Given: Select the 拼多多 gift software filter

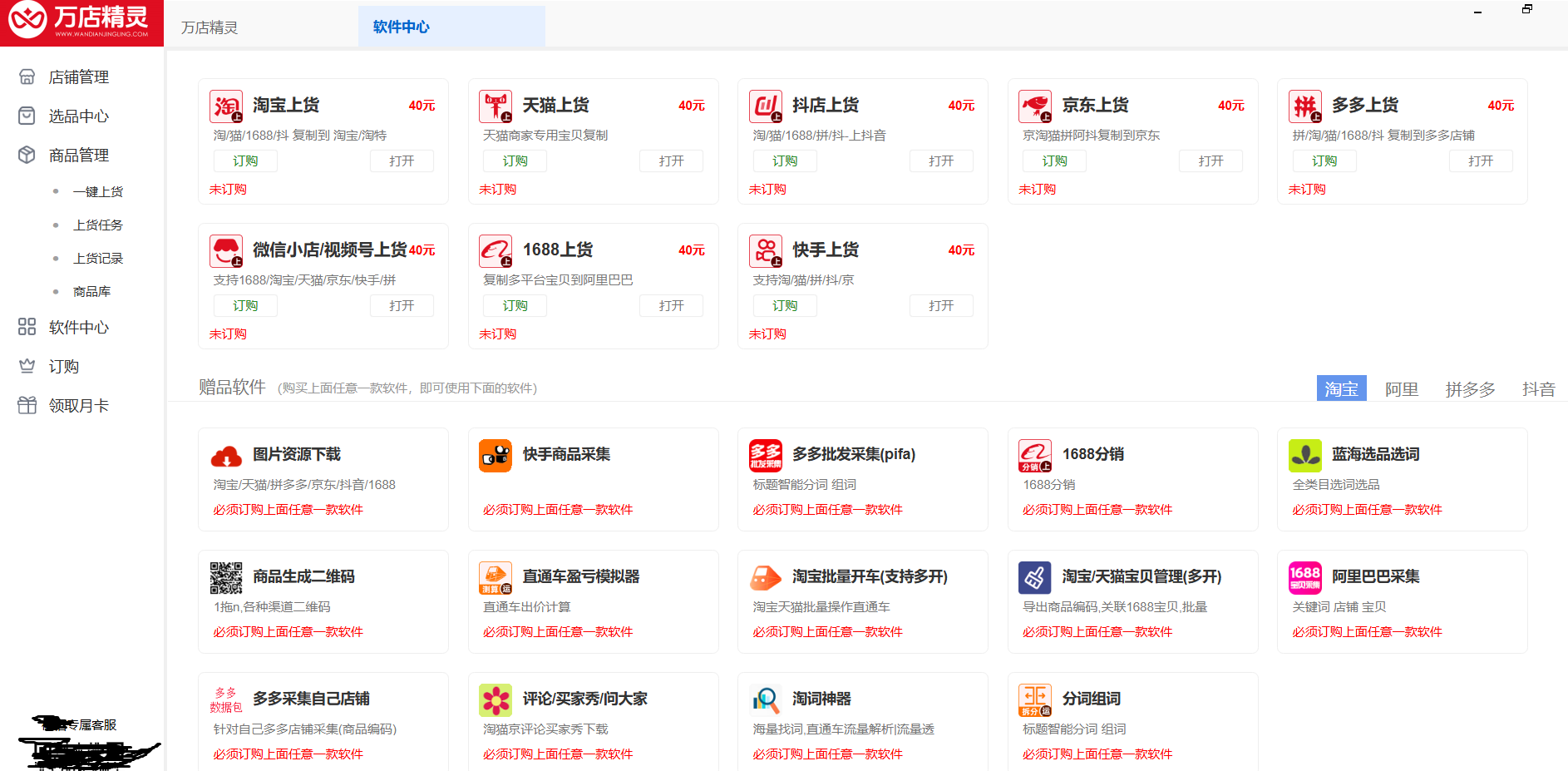Looking at the screenshot, I should [1470, 389].
